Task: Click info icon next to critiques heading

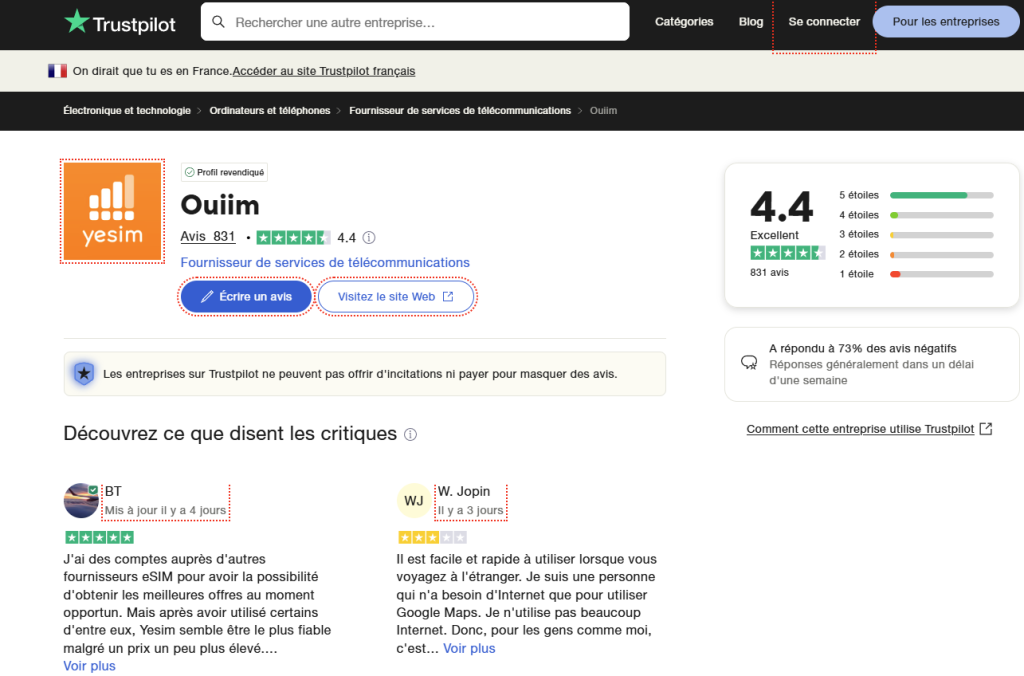Action: [410, 435]
